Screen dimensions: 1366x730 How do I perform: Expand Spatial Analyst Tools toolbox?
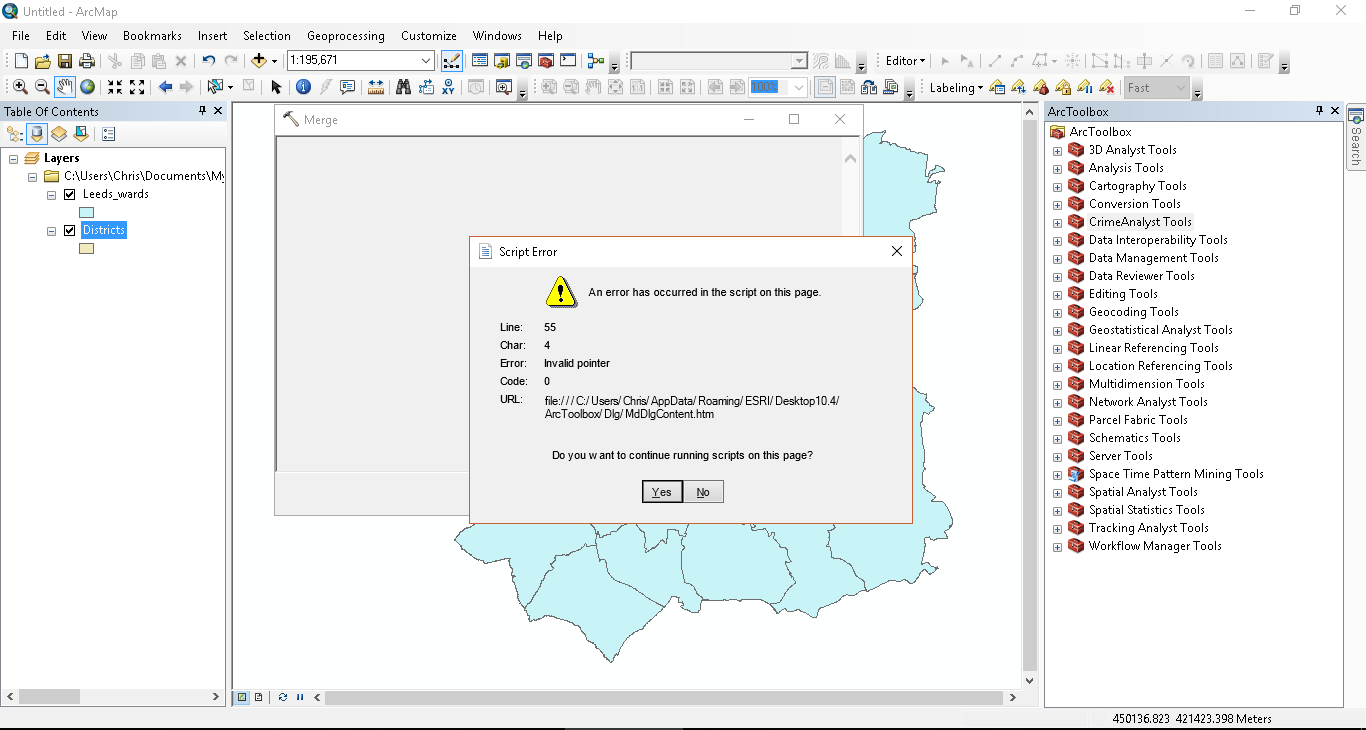coord(1057,493)
